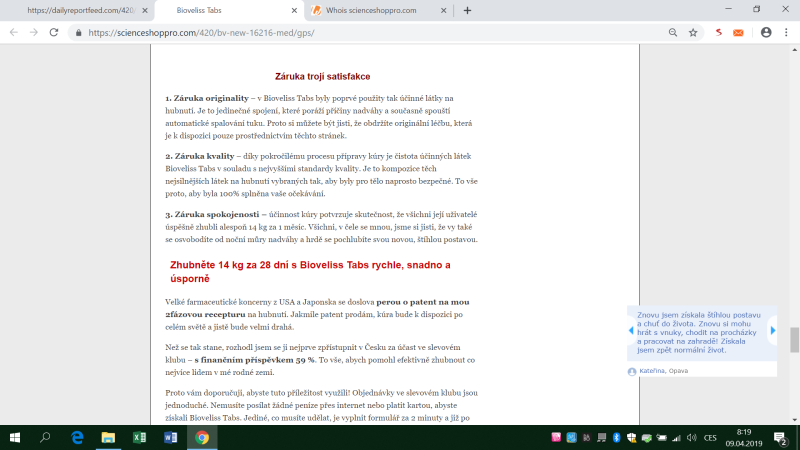Viewport: 800px width, 450px height.
Task: Close the Whois scienceshoppro.com tab
Action: click(443, 10)
